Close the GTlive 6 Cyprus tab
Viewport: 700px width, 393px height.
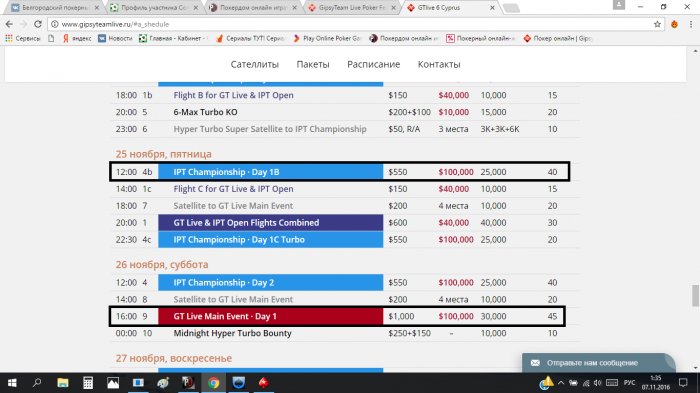[x=492, y=8]
